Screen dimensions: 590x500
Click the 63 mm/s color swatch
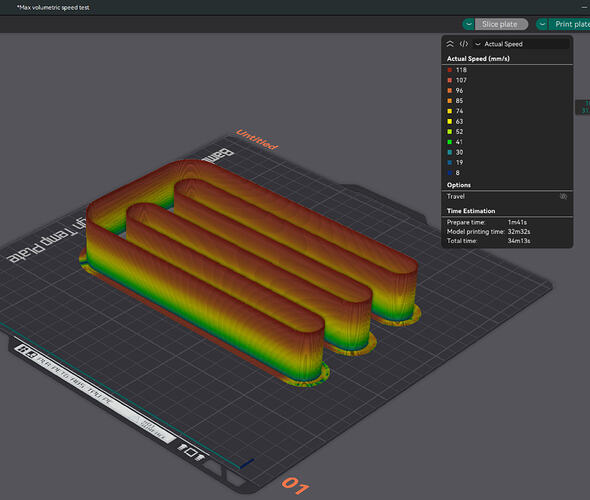click(450, 122)
